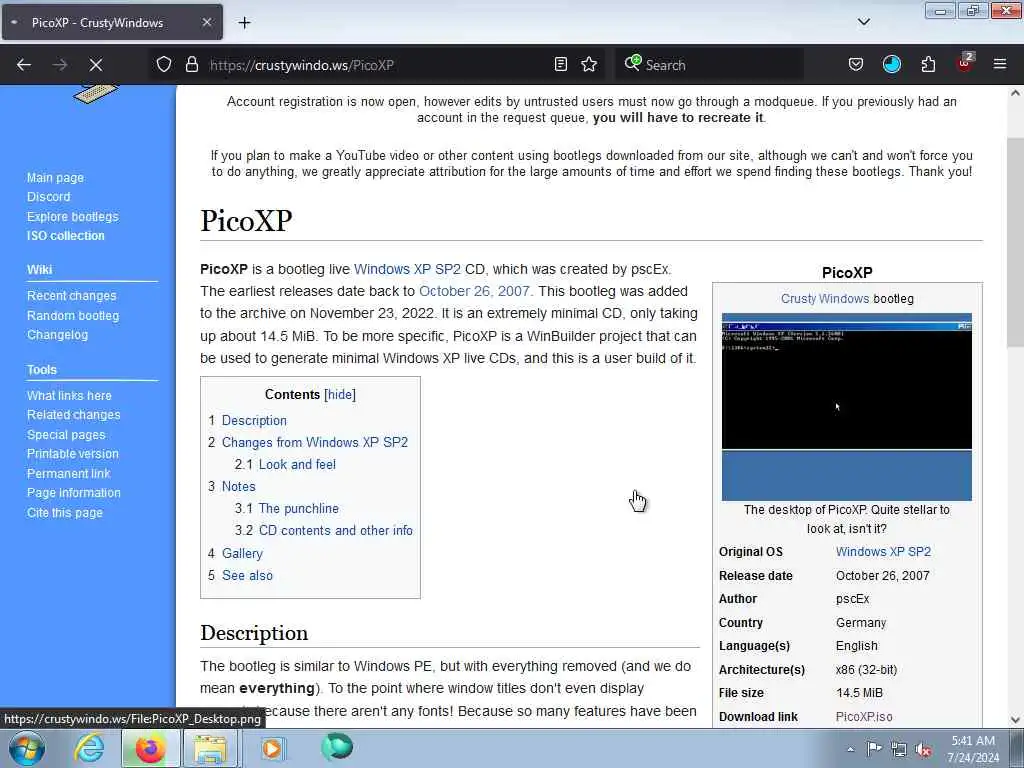1024x768 pixels.
Task: Open a new tab with the plus button
Action: click(244, 23)
